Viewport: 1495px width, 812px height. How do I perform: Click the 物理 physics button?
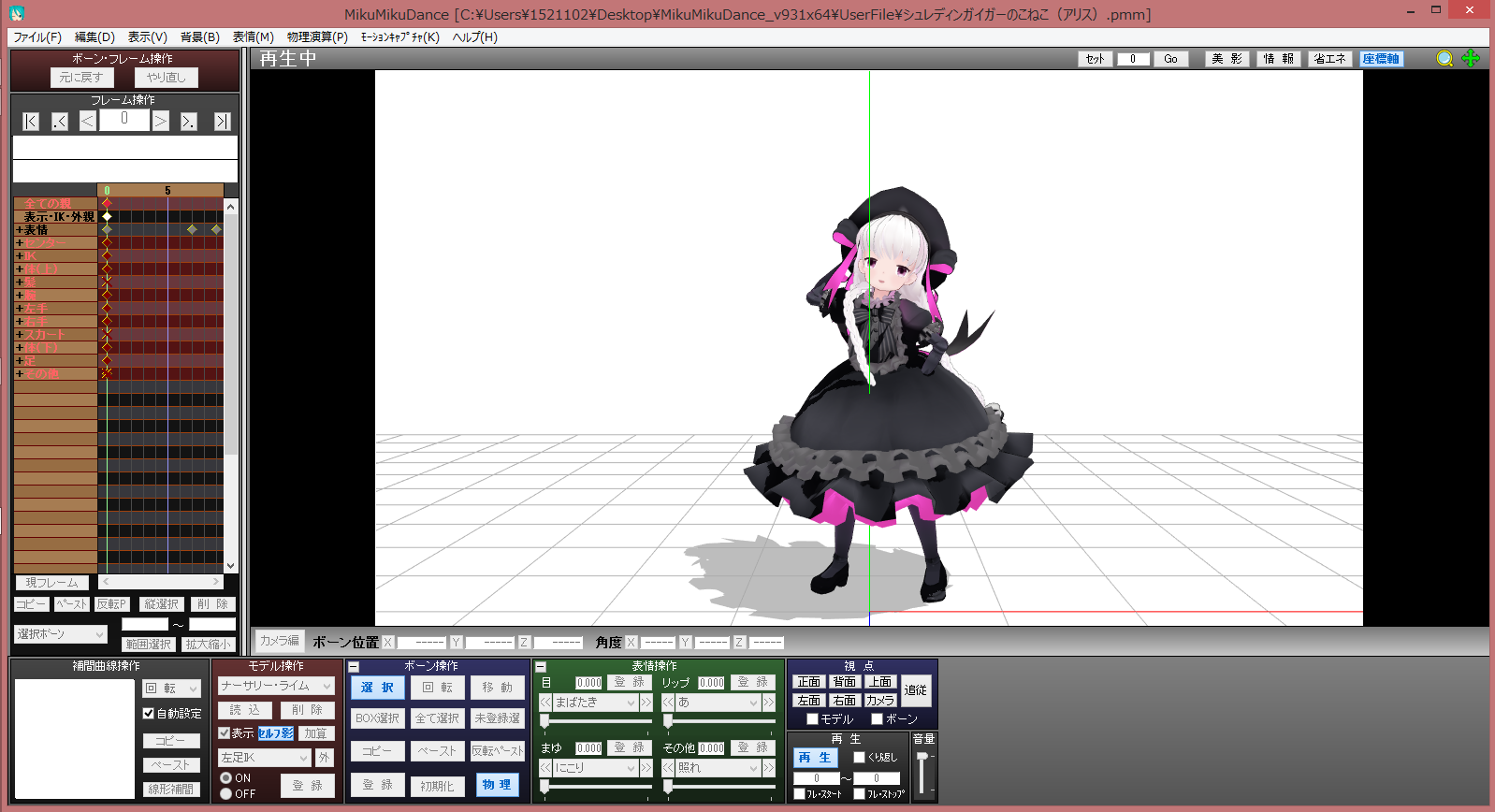point(497,785)
